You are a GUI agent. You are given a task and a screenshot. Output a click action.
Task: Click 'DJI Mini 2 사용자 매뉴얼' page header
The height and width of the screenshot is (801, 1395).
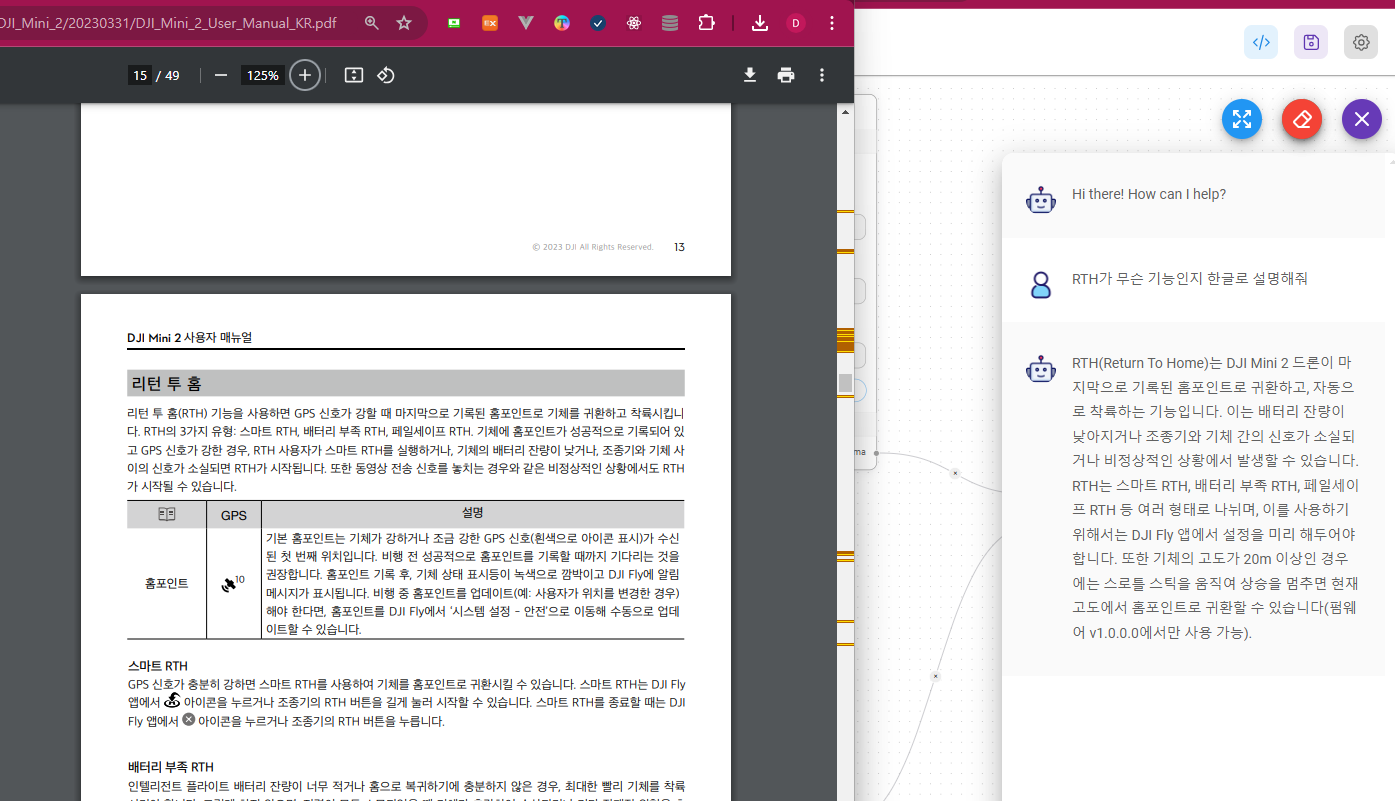coord(189,337)
